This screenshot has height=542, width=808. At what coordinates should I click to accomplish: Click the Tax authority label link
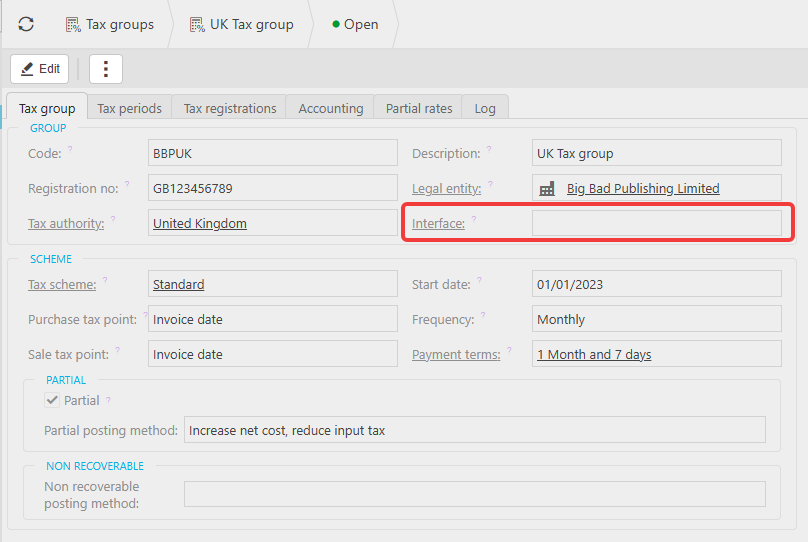[66, 224]
